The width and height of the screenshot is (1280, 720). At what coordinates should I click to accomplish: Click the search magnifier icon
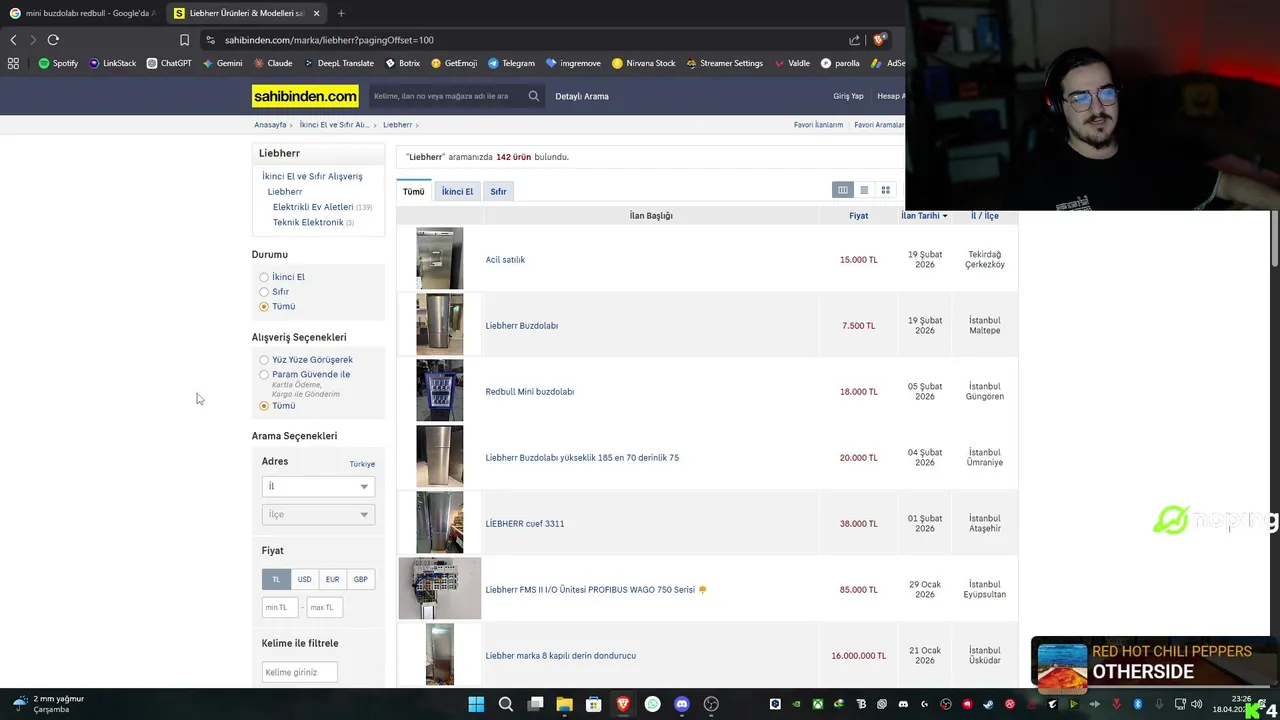click(533, 96)
